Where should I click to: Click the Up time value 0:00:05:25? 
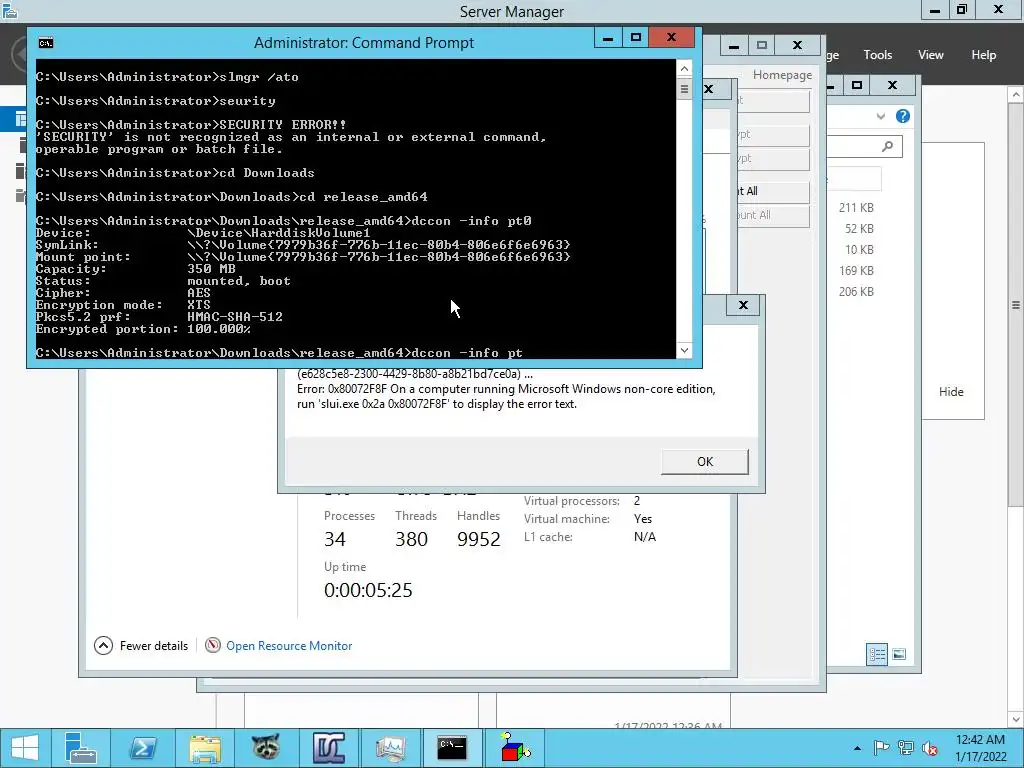tap(368, 590)
